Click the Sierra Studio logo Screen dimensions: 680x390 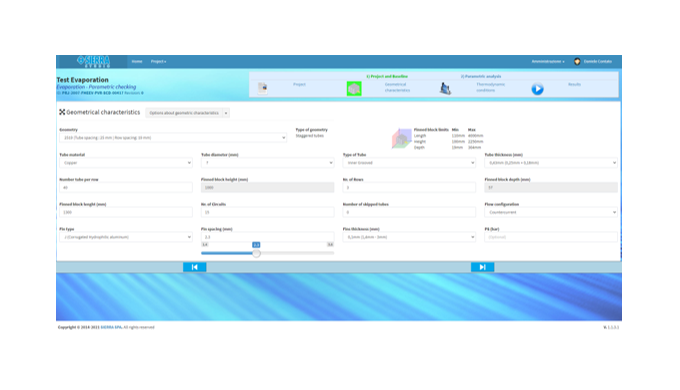94,62
